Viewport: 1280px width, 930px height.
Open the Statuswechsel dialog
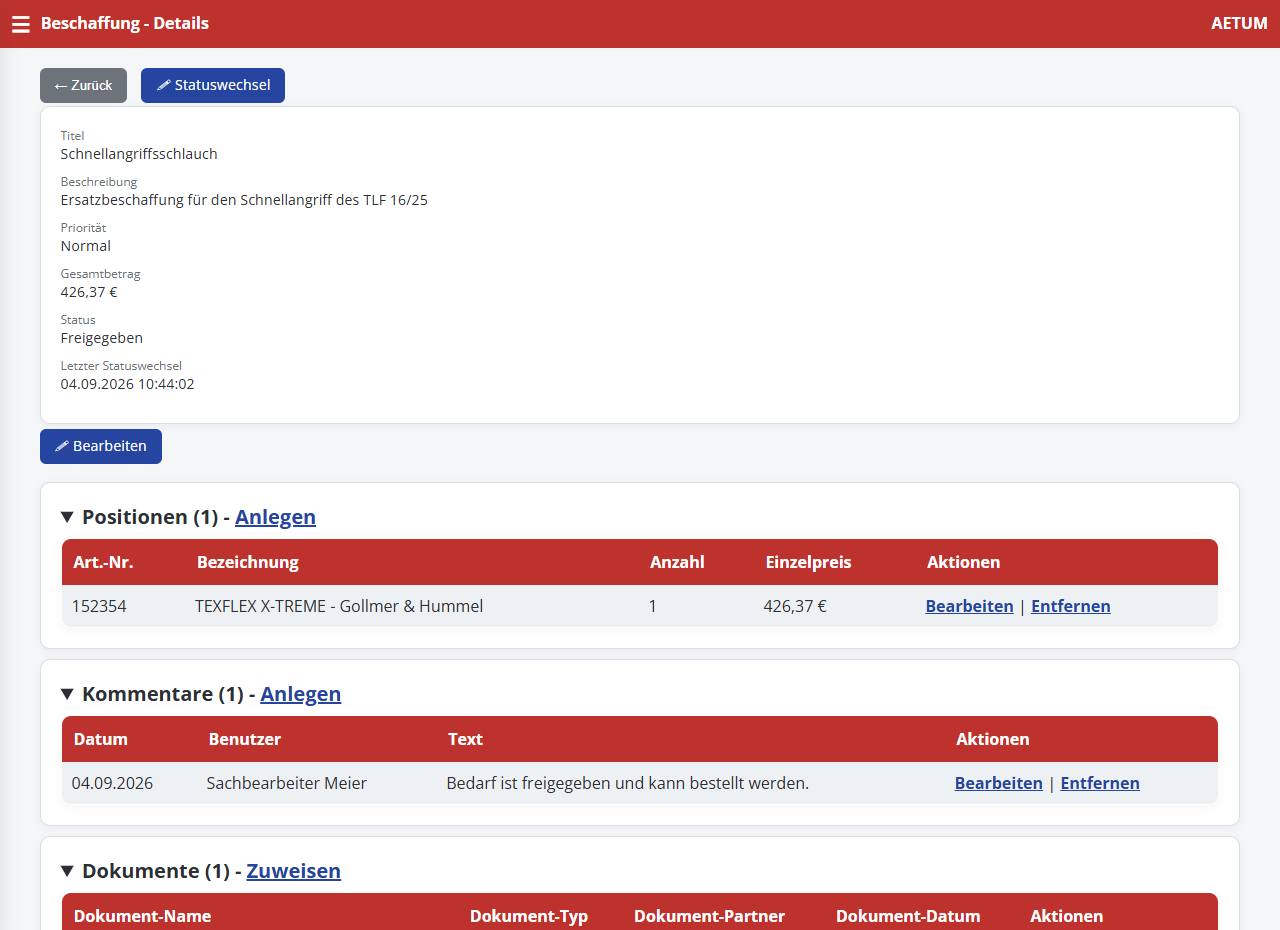pyautogui.click(x=213, y=85)
